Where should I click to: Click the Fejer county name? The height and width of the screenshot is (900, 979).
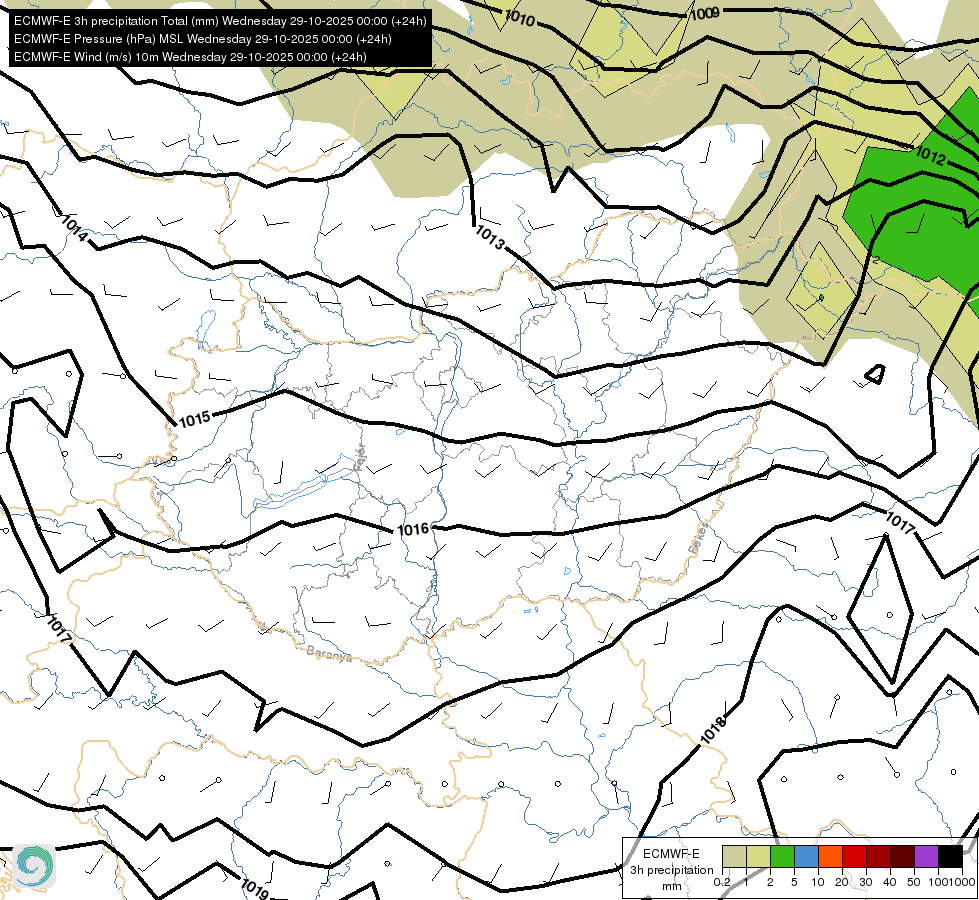pos(360,458)
